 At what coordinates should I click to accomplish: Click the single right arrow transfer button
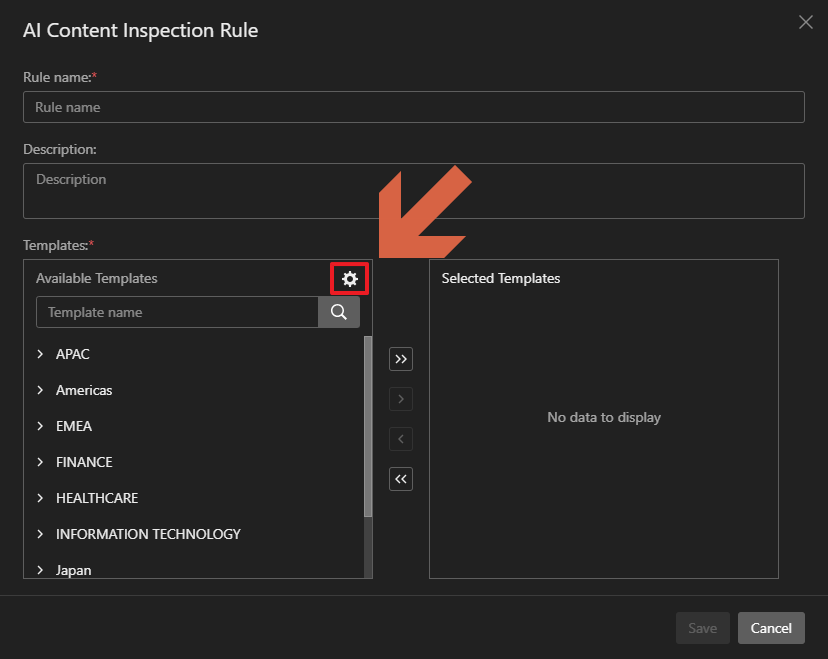[x=401, y=399]
